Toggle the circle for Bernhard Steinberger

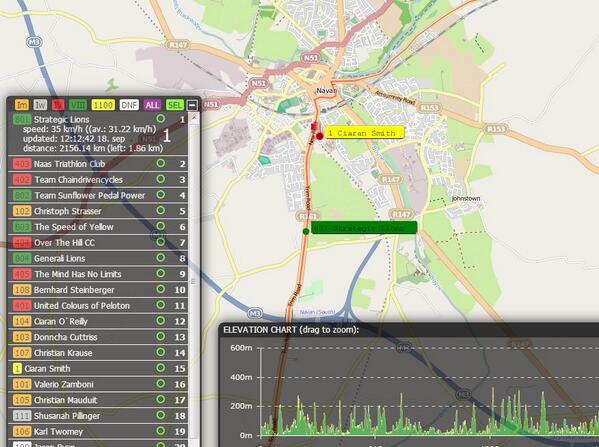click(161, 289)
